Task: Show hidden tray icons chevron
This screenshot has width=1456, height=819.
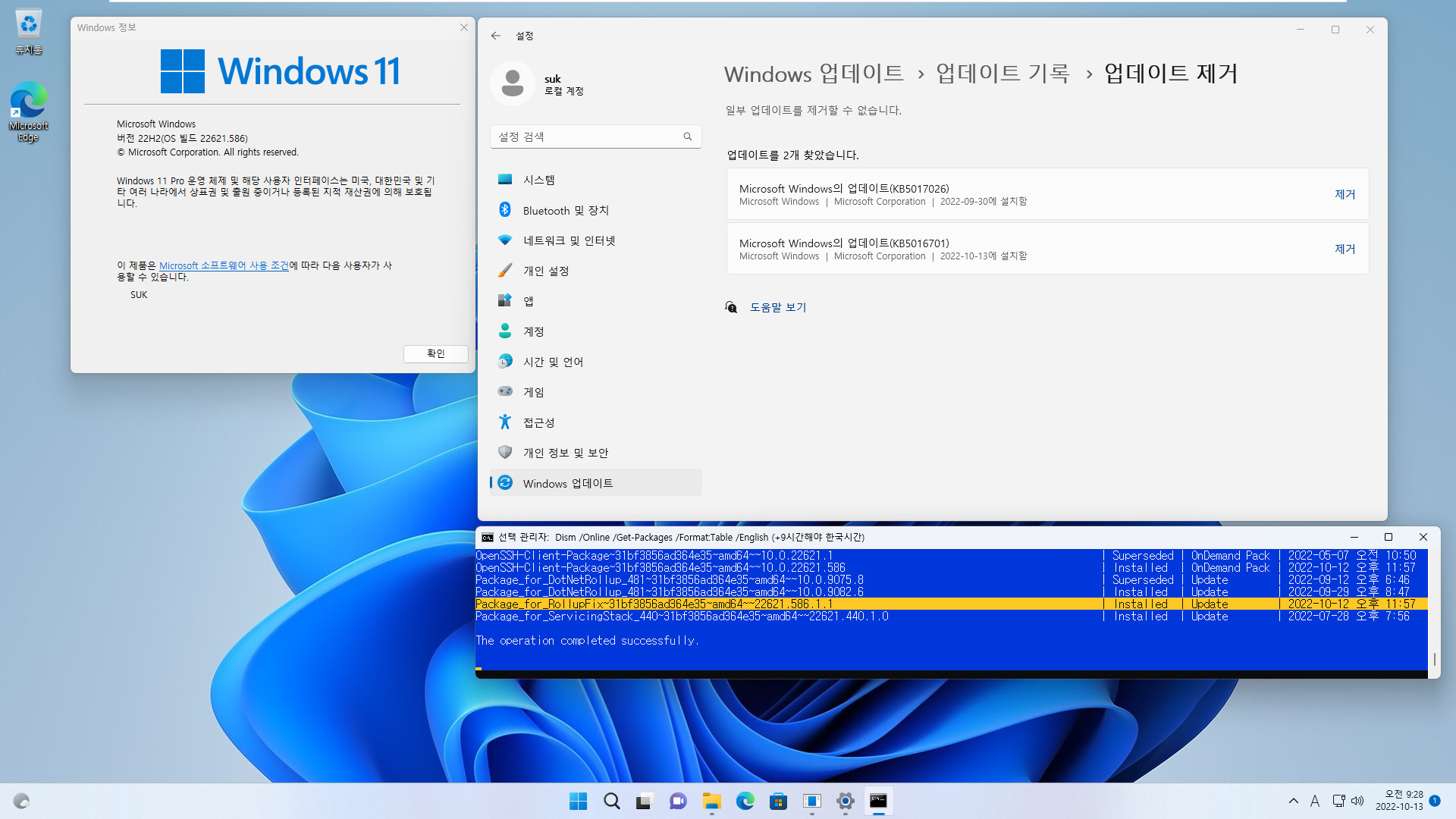Action: tap(1293, 801)
